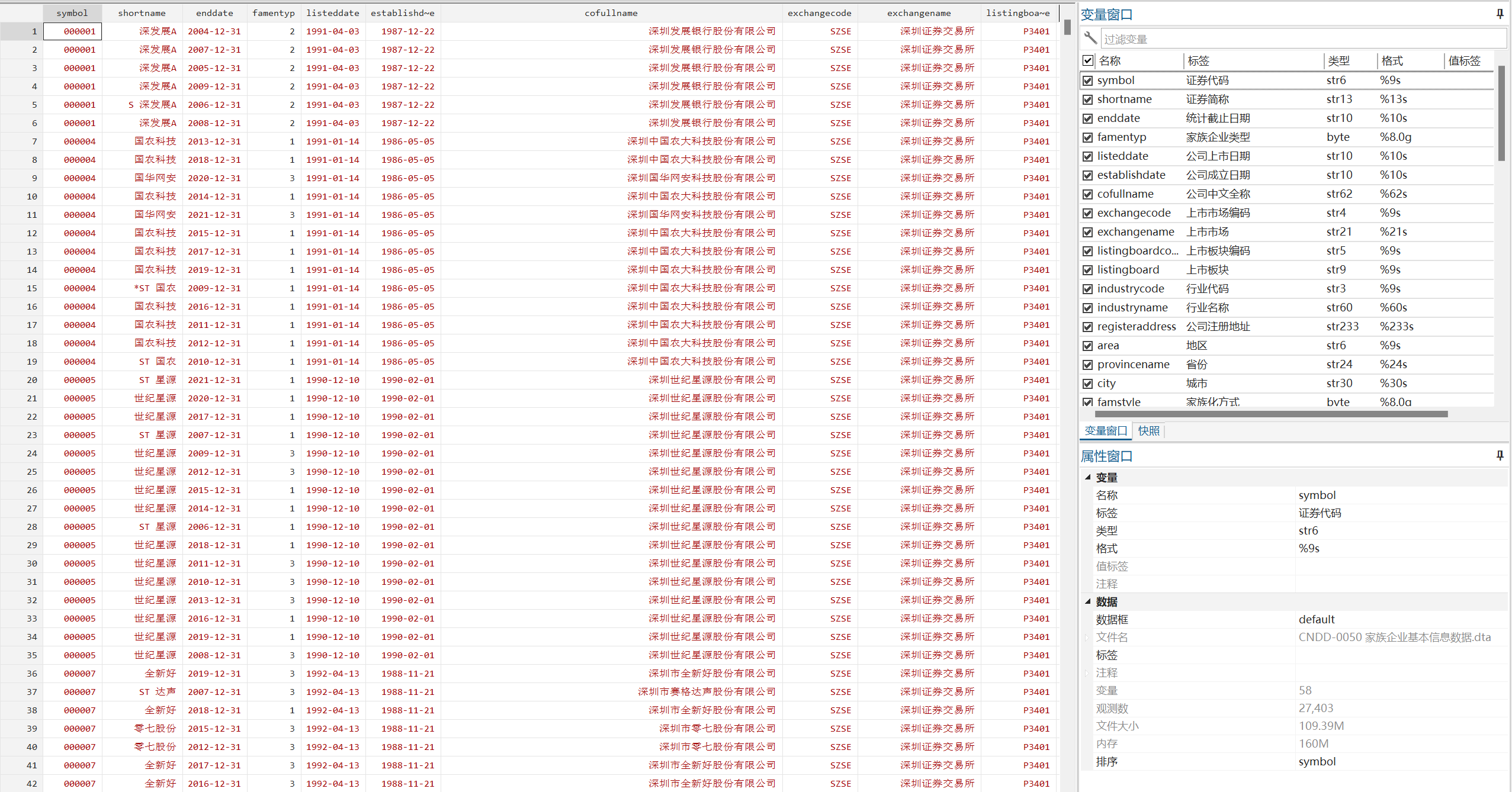Click the cofullname column header
The width and height of the screenshot is (1512, 792).
coord(611,13)
